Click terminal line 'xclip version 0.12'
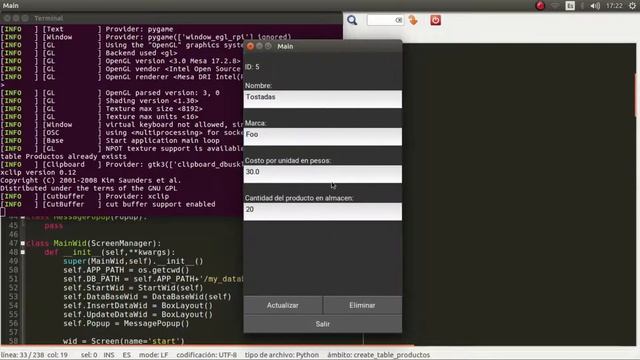Viewport: 640px width, 360px height. [x=38, y=173]
